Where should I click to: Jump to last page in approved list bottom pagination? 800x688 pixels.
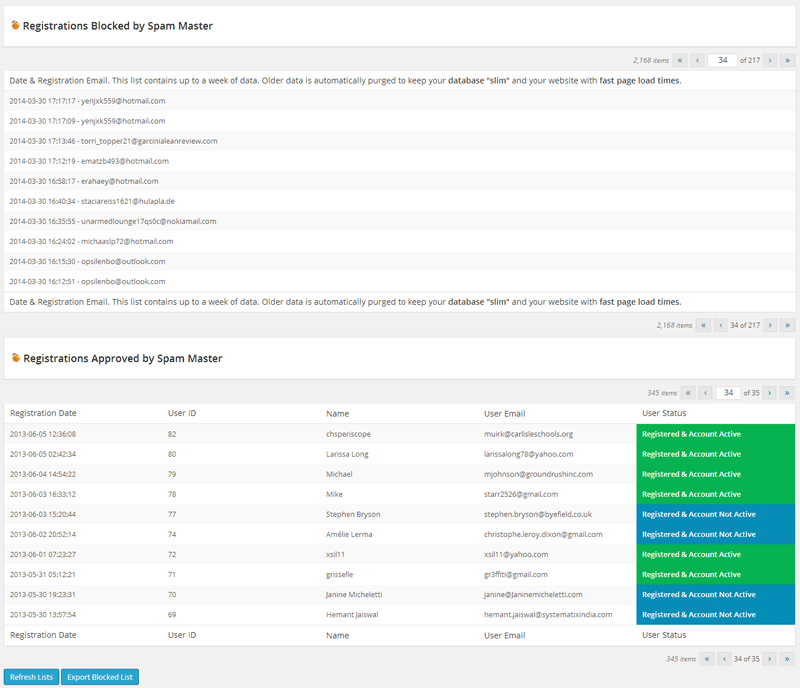(787, 659)
